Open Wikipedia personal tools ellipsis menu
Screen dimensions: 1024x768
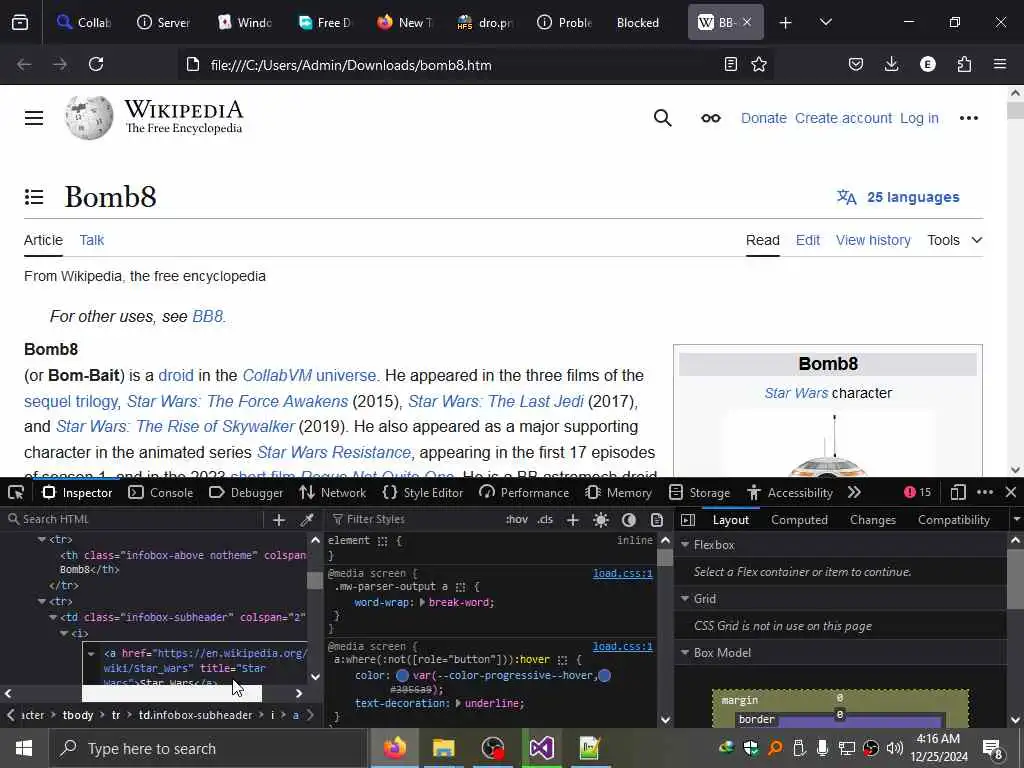968,118
